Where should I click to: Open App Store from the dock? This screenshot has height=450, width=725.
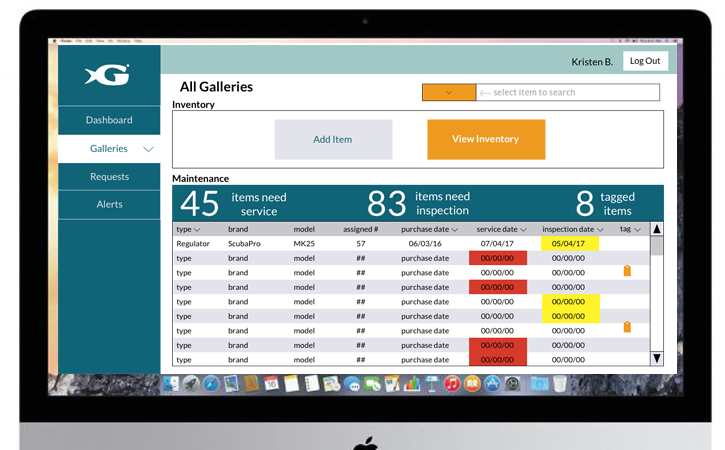[x=492, y=384]
